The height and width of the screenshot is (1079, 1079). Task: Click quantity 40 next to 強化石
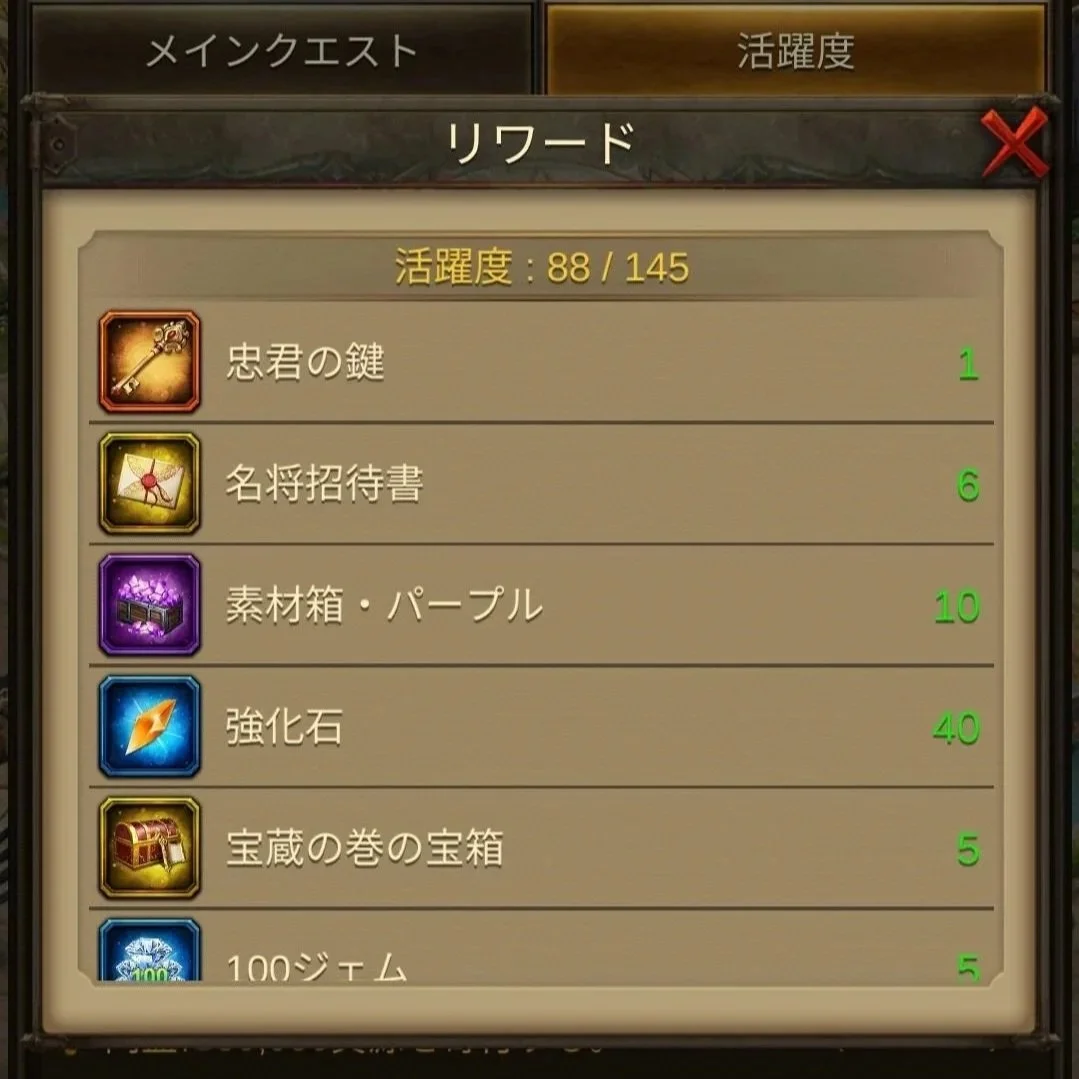pos(957,729)
